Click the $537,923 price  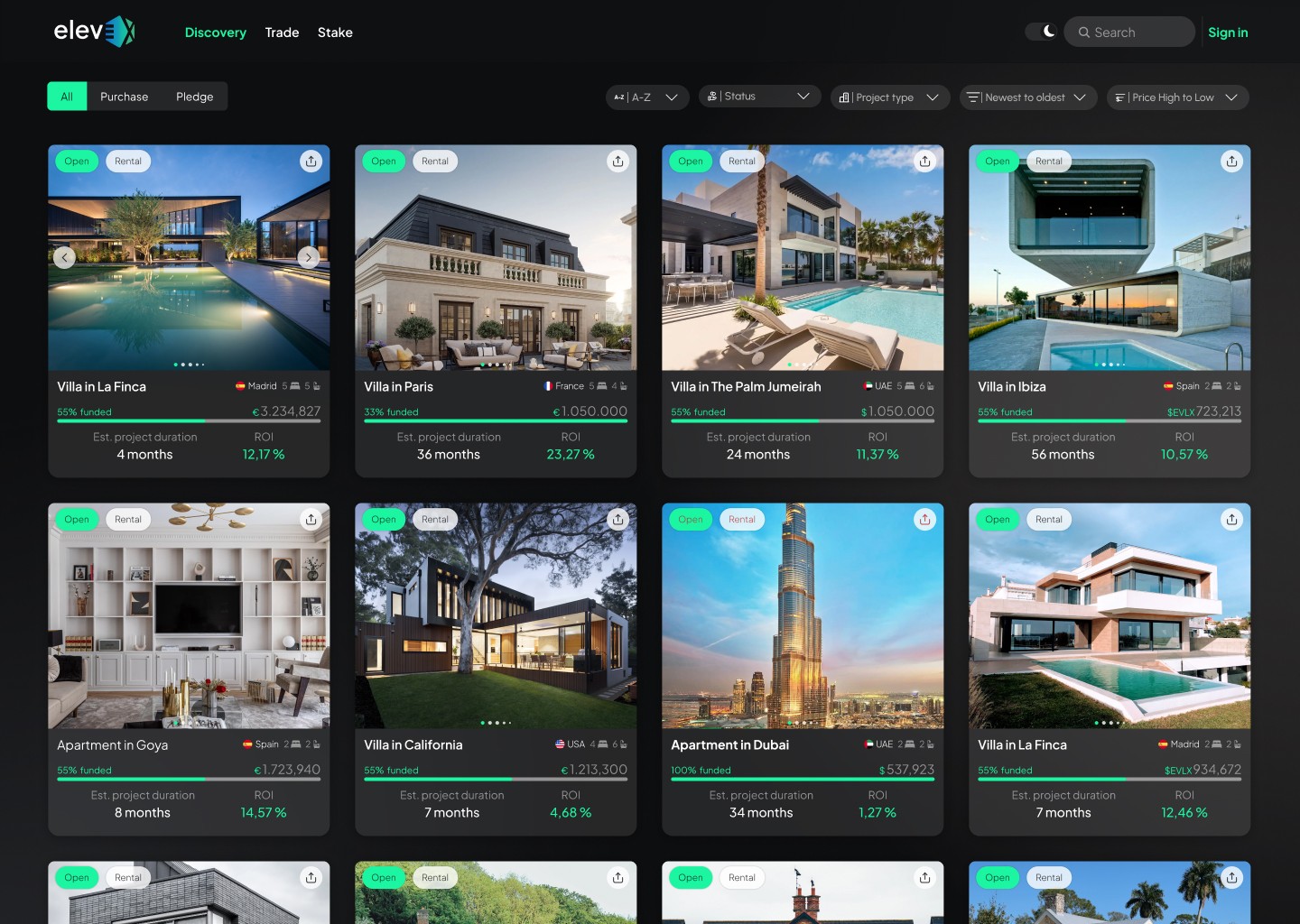coord(906,769)
